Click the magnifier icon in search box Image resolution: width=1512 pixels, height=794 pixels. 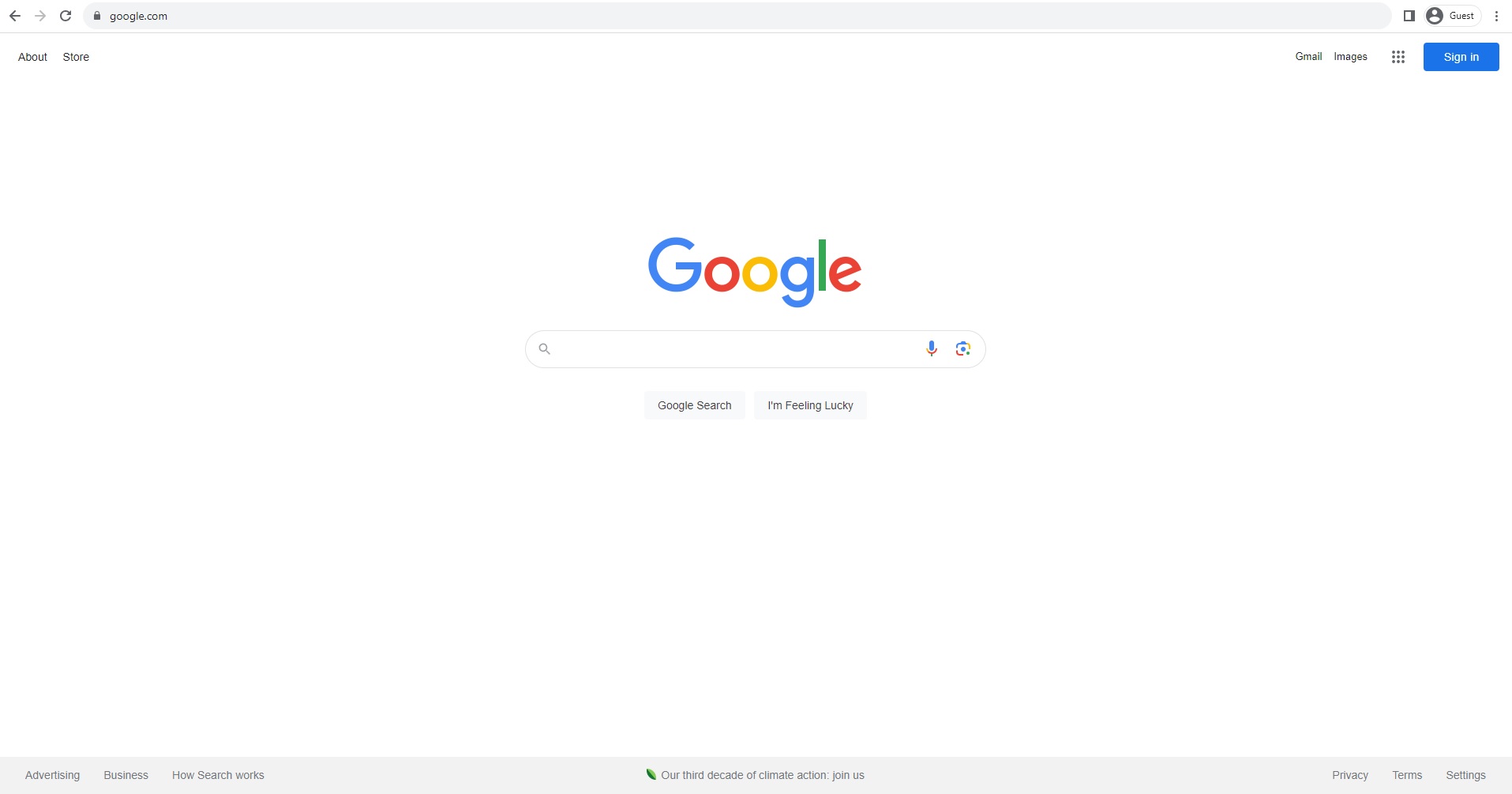click(x=544, y=348)
